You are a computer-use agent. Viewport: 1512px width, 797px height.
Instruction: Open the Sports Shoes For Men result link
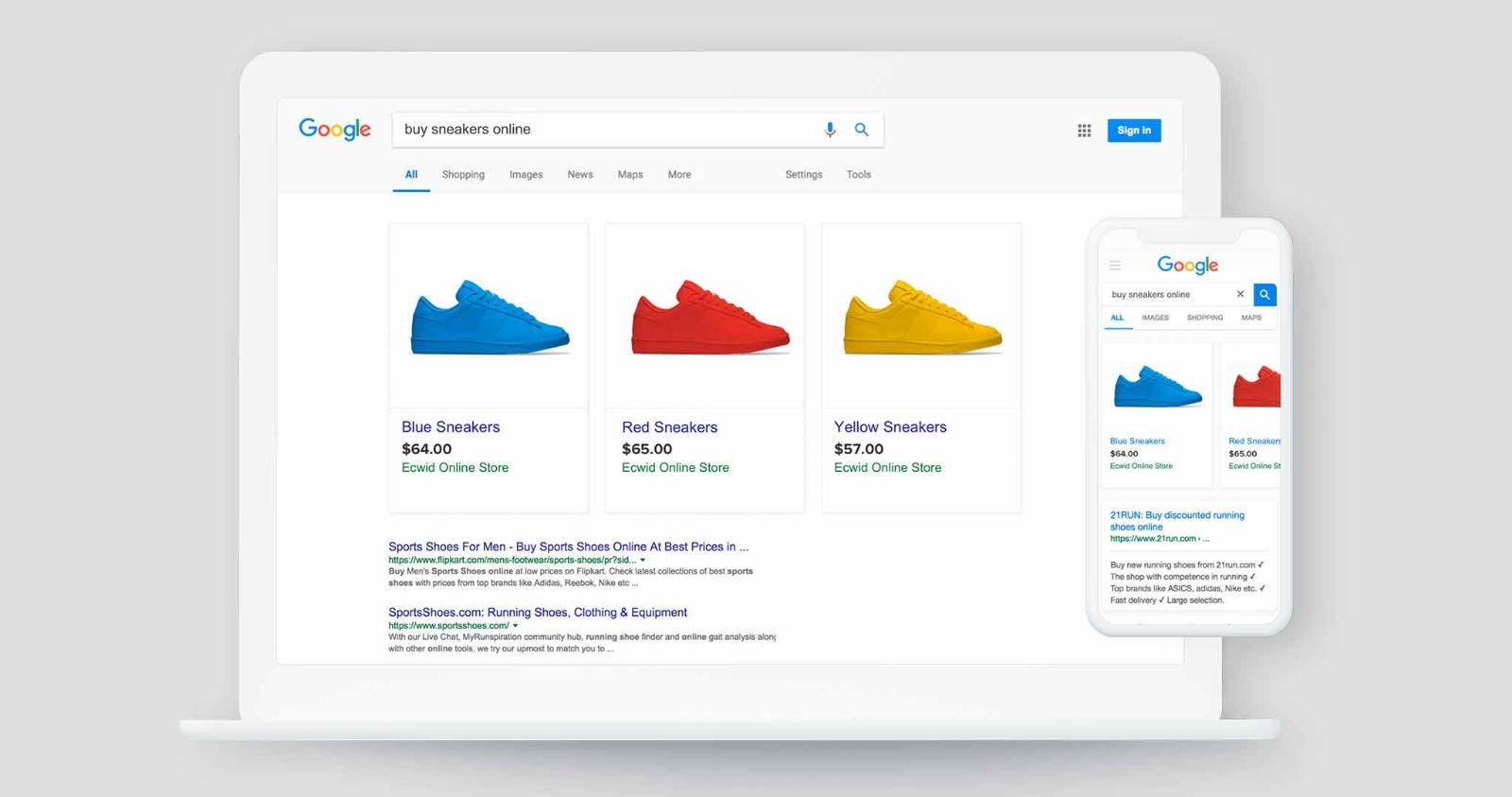pyautogui.click(x=568, y=546)
